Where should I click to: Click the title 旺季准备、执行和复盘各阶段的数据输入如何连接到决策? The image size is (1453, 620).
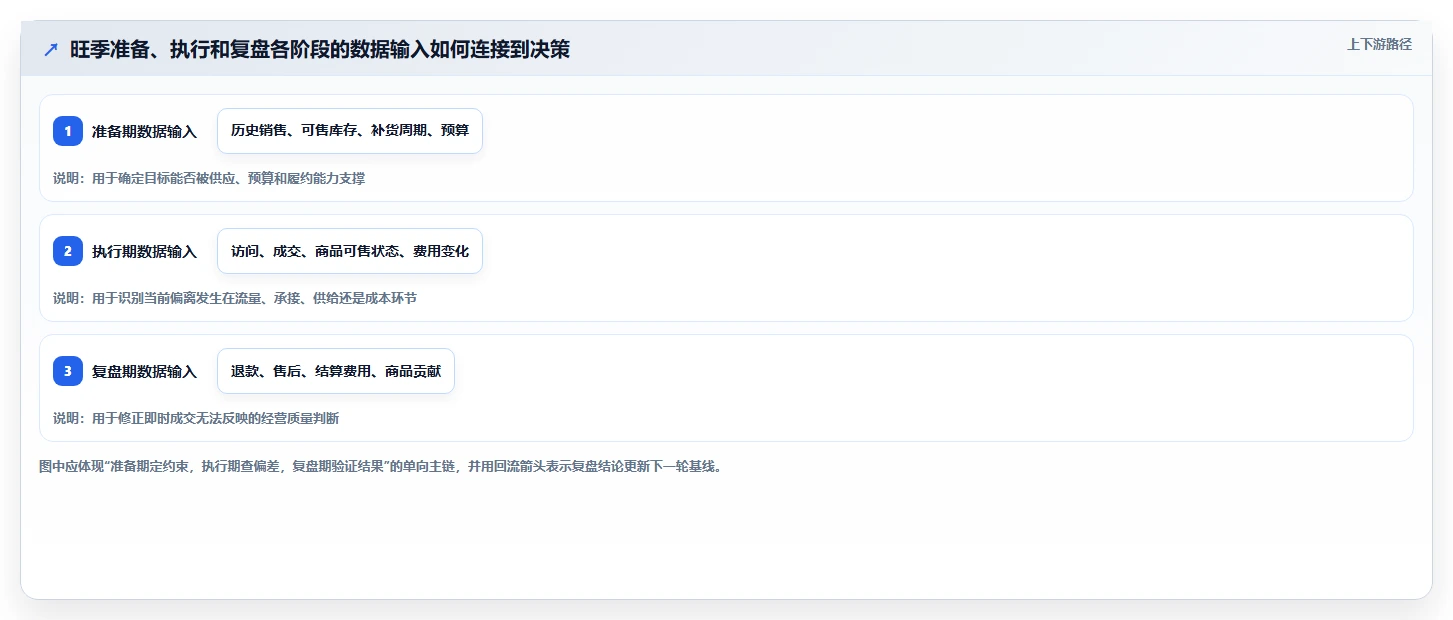tap(320, 49)
